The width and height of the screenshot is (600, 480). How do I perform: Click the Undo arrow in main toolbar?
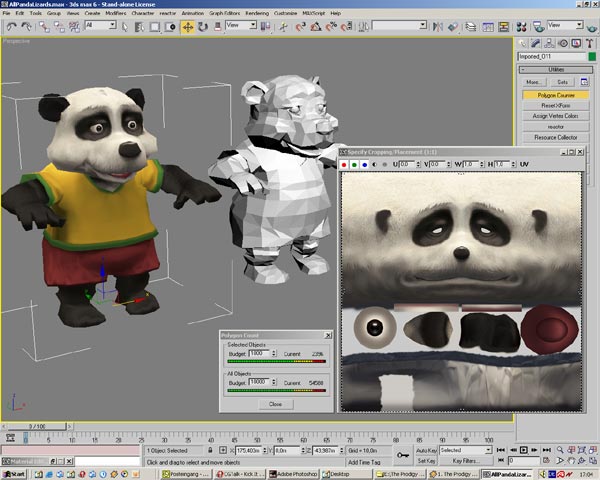11,26
